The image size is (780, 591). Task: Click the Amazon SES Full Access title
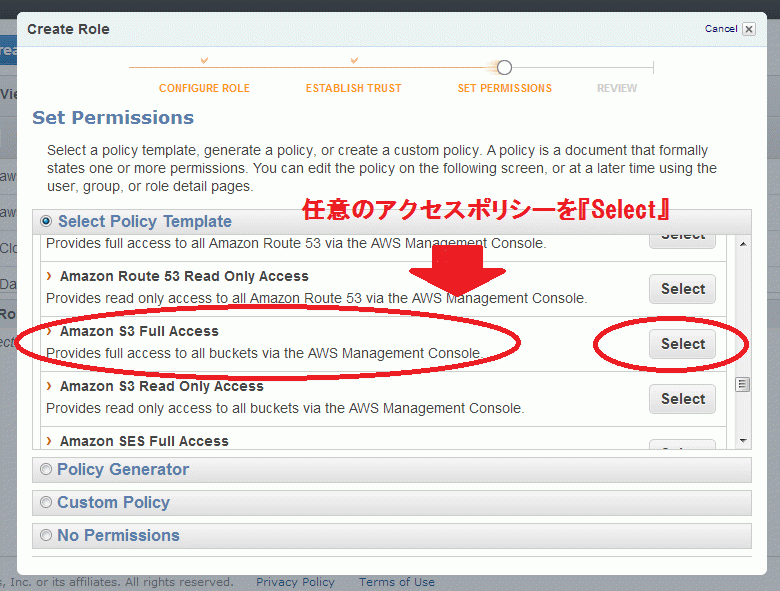[144, 441]
